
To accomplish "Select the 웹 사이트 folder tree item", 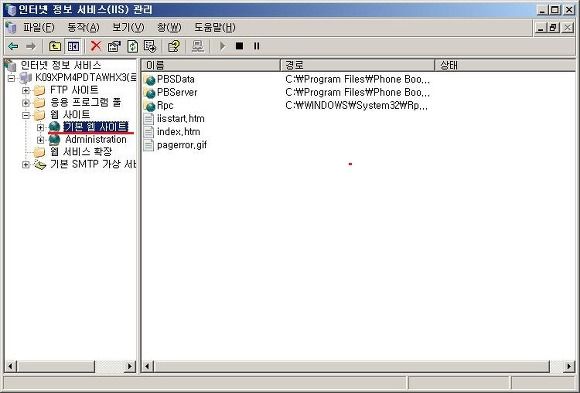I will click(x=70, y=115).
